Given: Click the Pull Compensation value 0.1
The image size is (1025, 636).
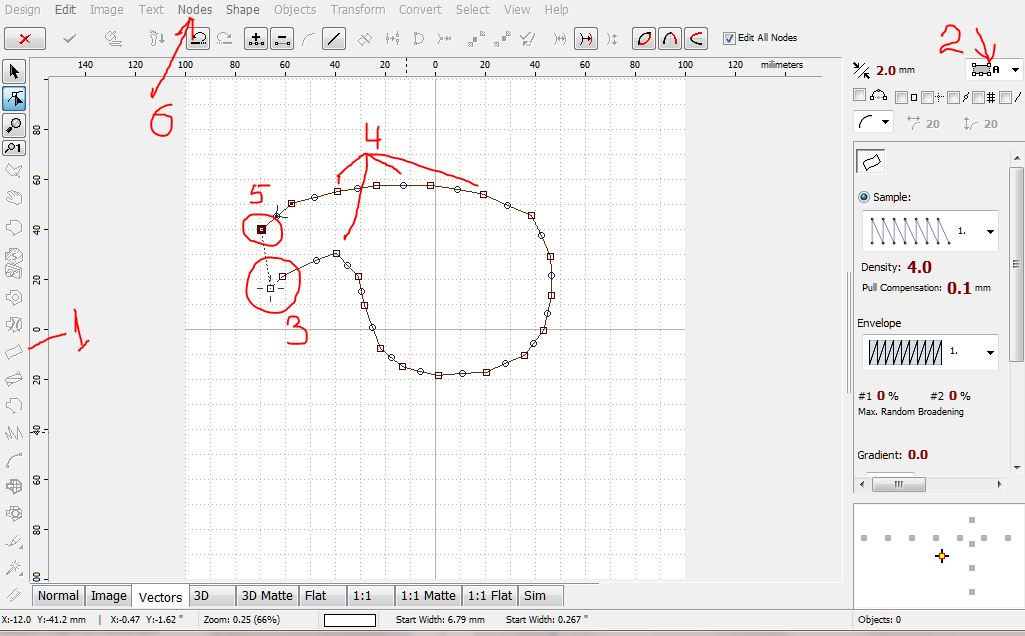Looking at the screenshot, I should click(958, 288).
